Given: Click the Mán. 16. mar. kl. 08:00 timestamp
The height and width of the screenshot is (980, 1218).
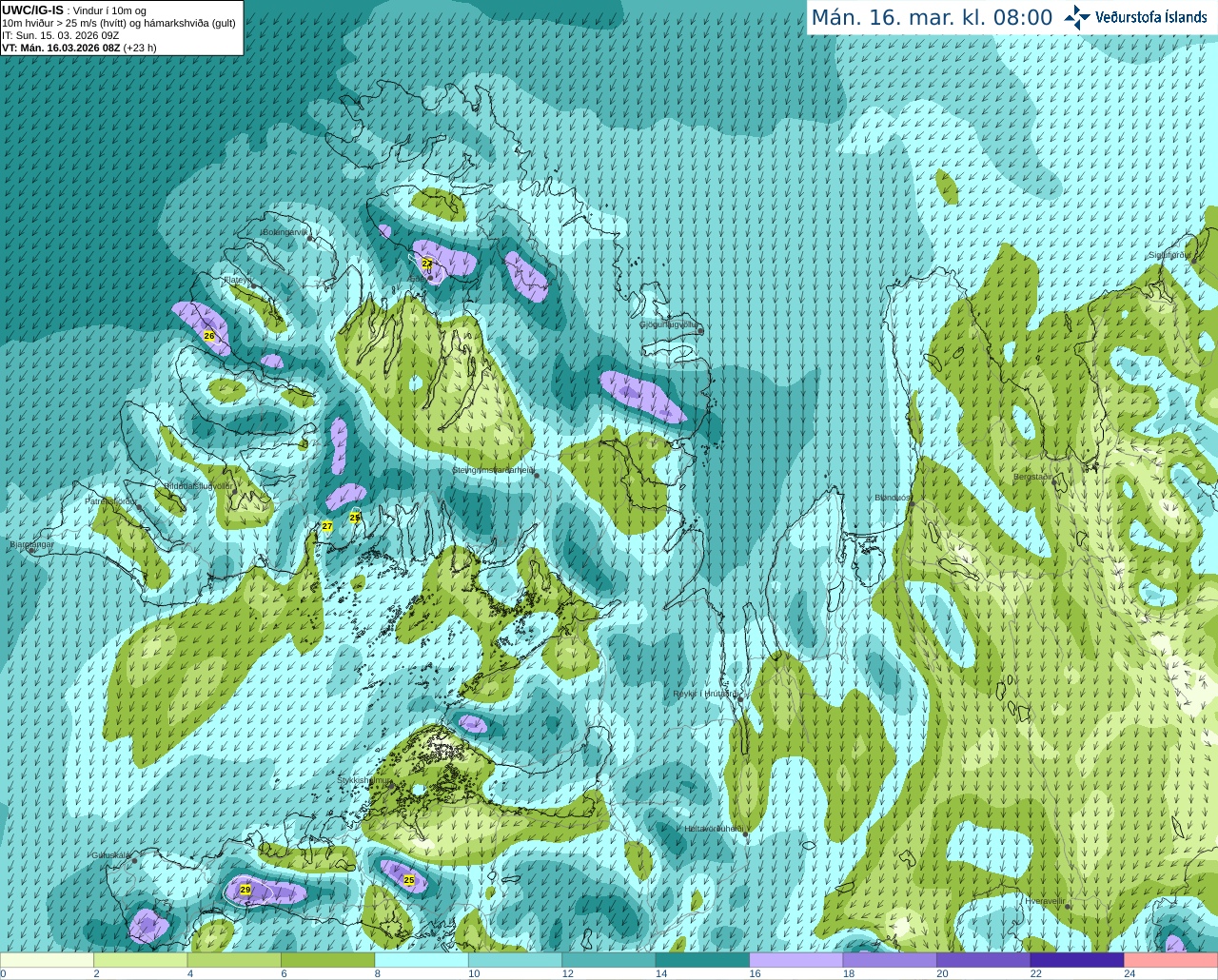Looking at the screenshot, I should [932, 18].
